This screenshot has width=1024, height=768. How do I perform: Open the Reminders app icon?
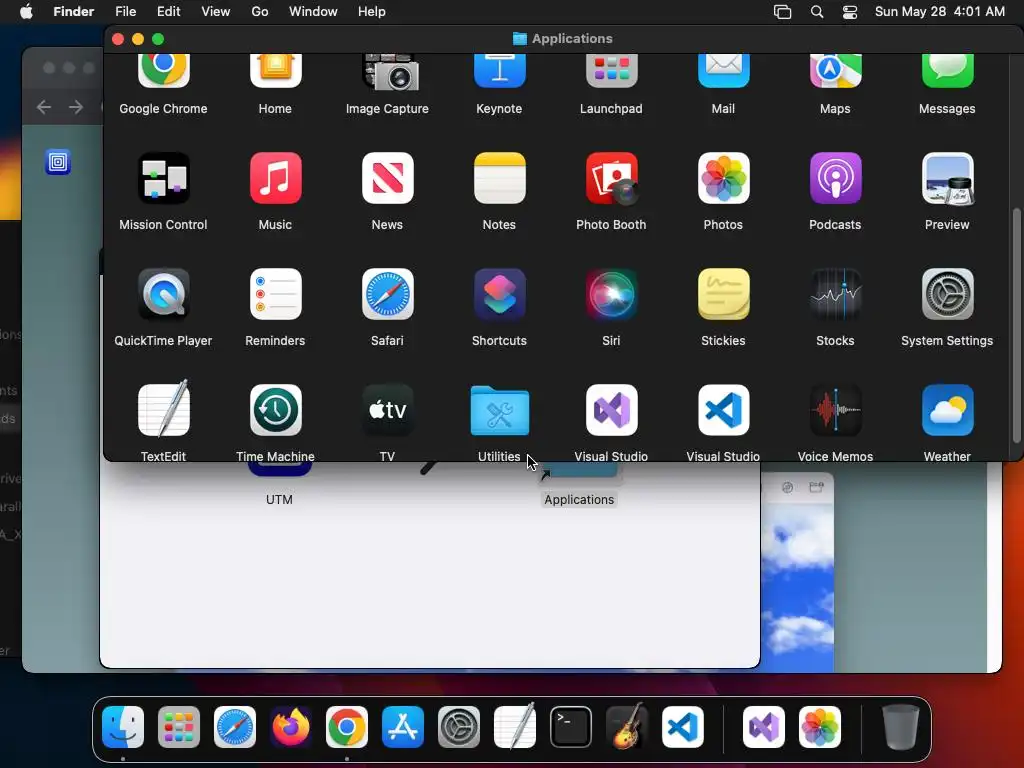click(x=276, y=295)
